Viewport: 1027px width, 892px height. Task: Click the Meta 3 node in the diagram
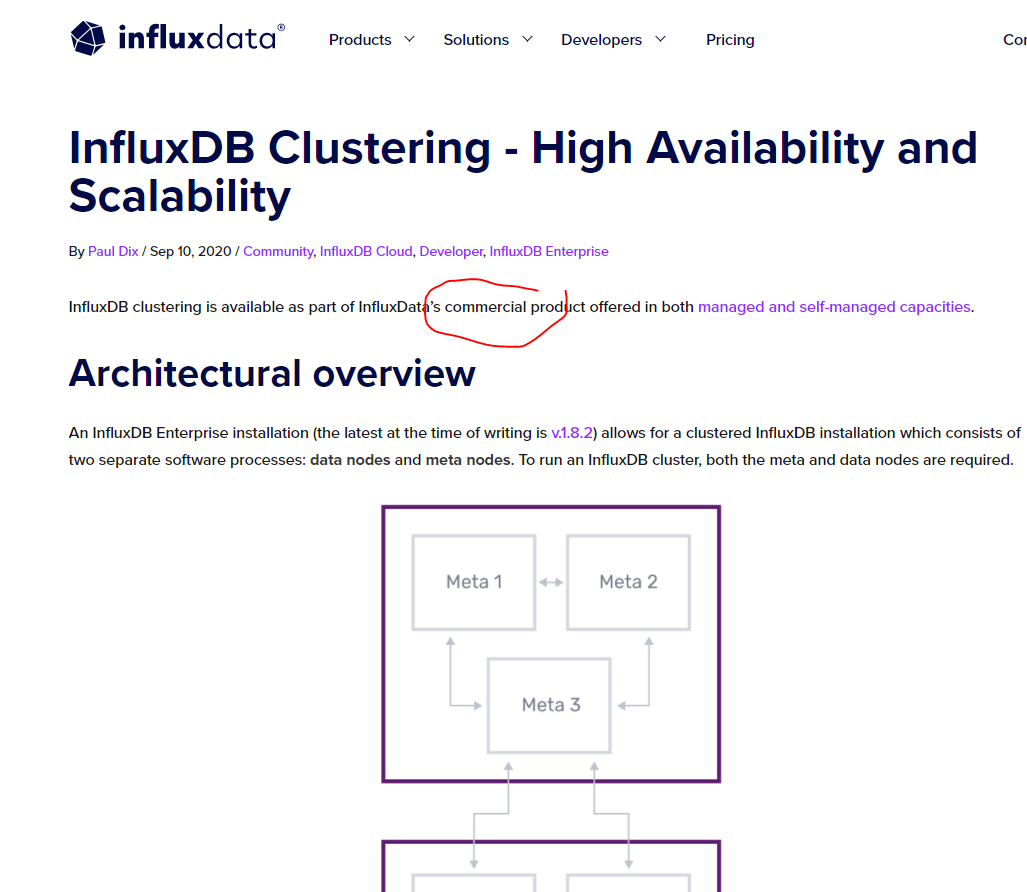(x=548, y=704)
